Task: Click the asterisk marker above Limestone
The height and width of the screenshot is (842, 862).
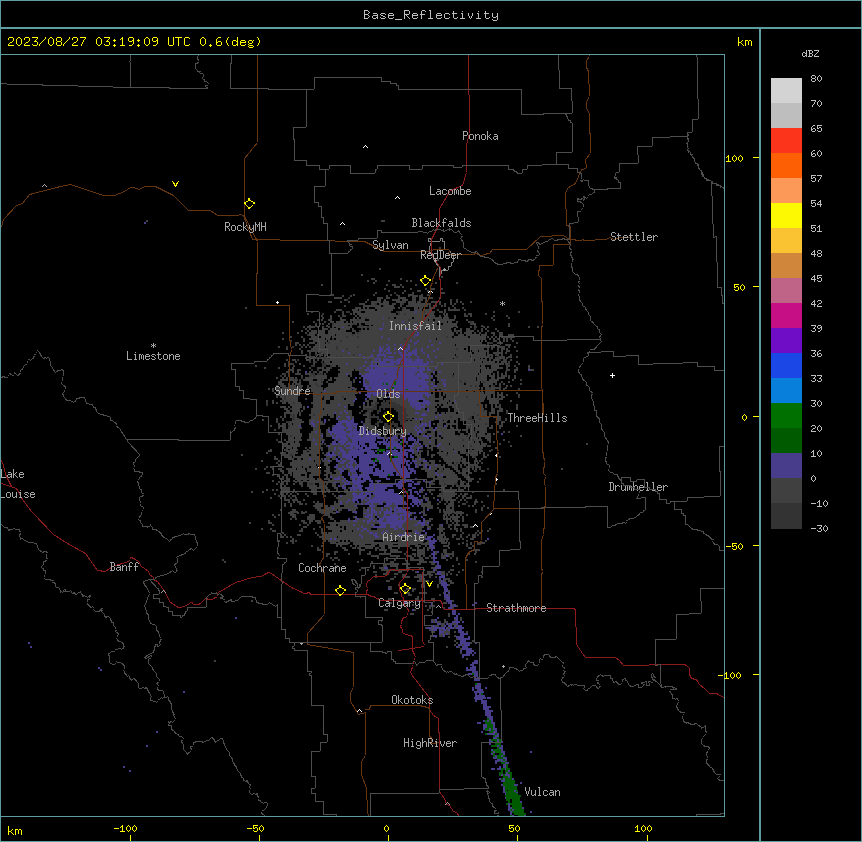Action: click(x=153, y=346)
